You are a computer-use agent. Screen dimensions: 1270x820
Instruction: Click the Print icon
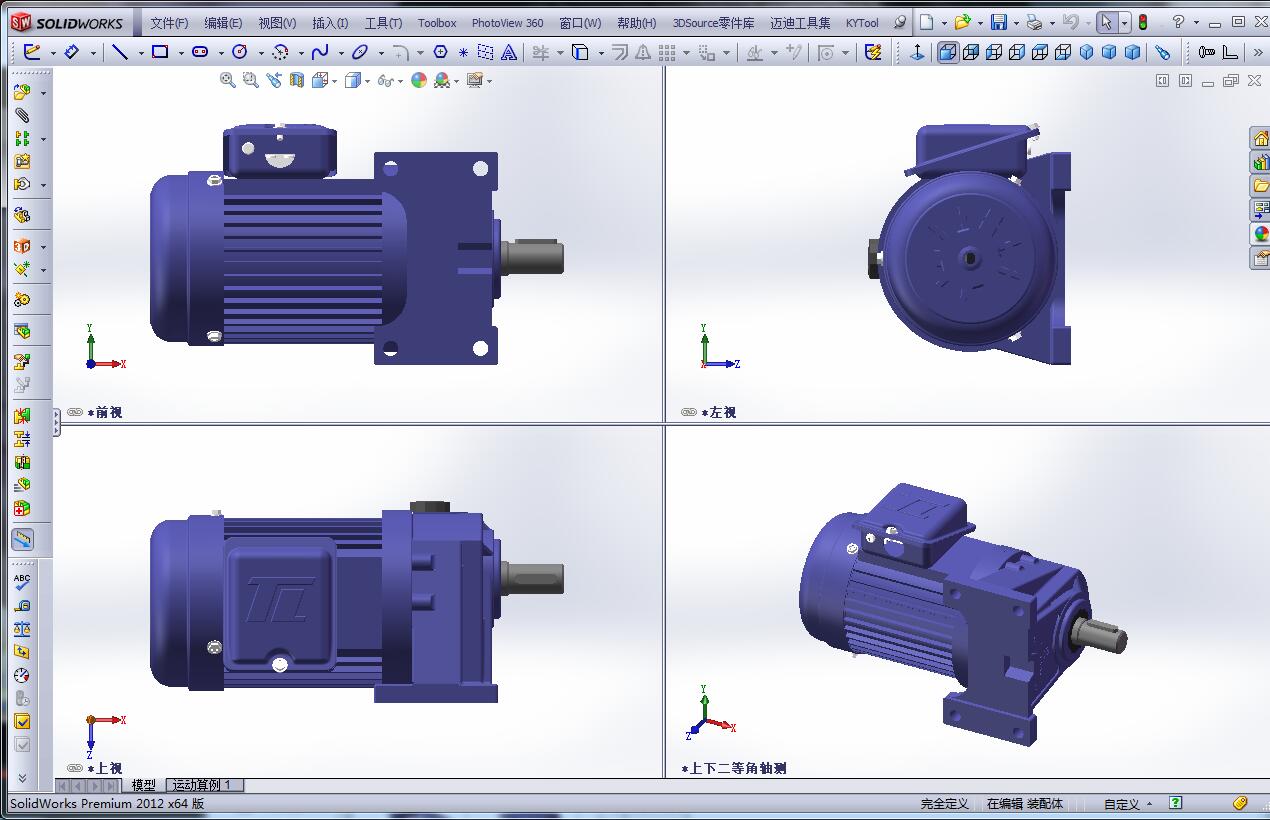point(1034,22)
